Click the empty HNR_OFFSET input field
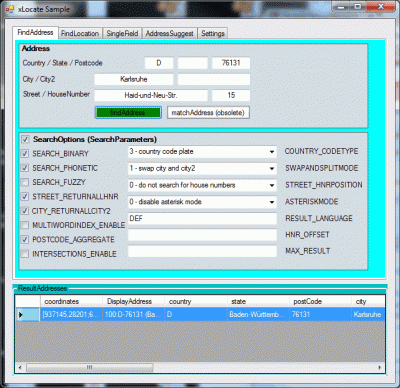The height and width of the screenshot is (388, 400). 202,235
